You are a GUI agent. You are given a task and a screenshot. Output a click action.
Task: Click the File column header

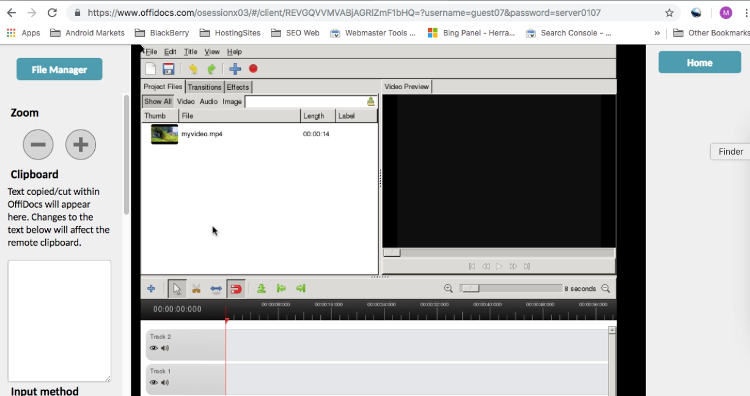(240, 116)
